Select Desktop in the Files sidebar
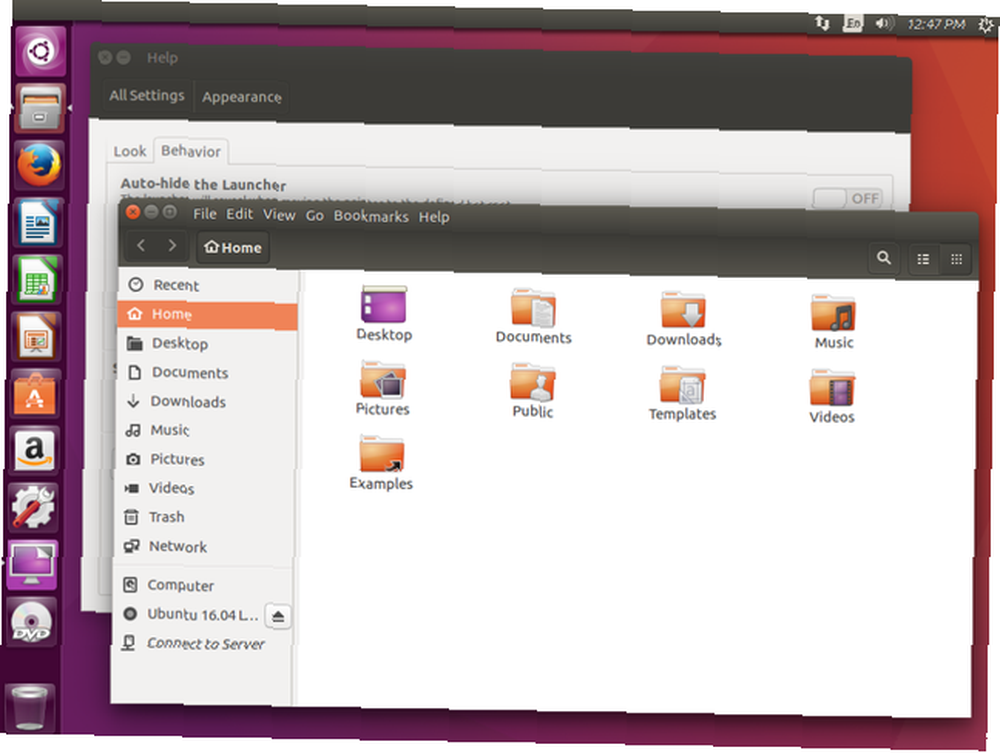The image size is (1000, 753). pyautogui.click(x=207, y=344)
